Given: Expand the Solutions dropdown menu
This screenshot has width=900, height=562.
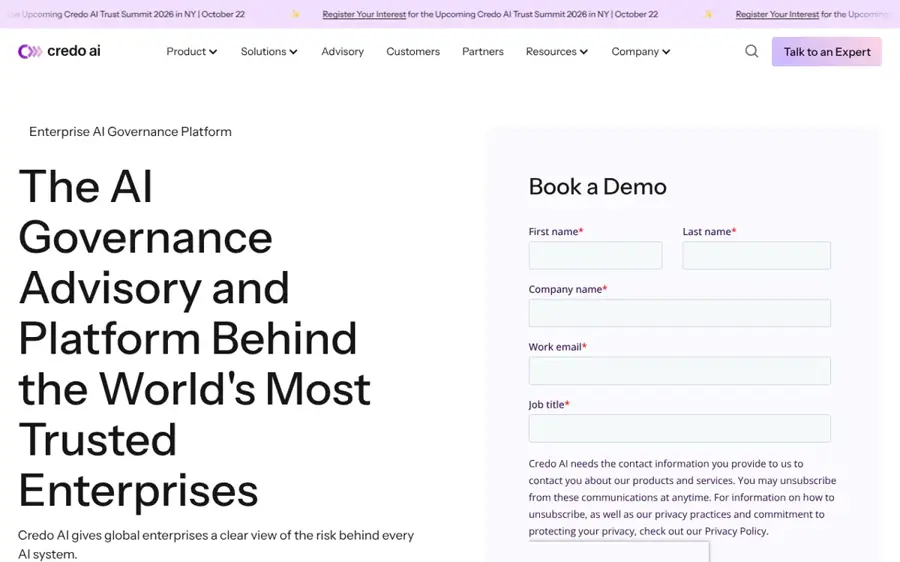Looking at the screenshot, I should coord(269,52).
